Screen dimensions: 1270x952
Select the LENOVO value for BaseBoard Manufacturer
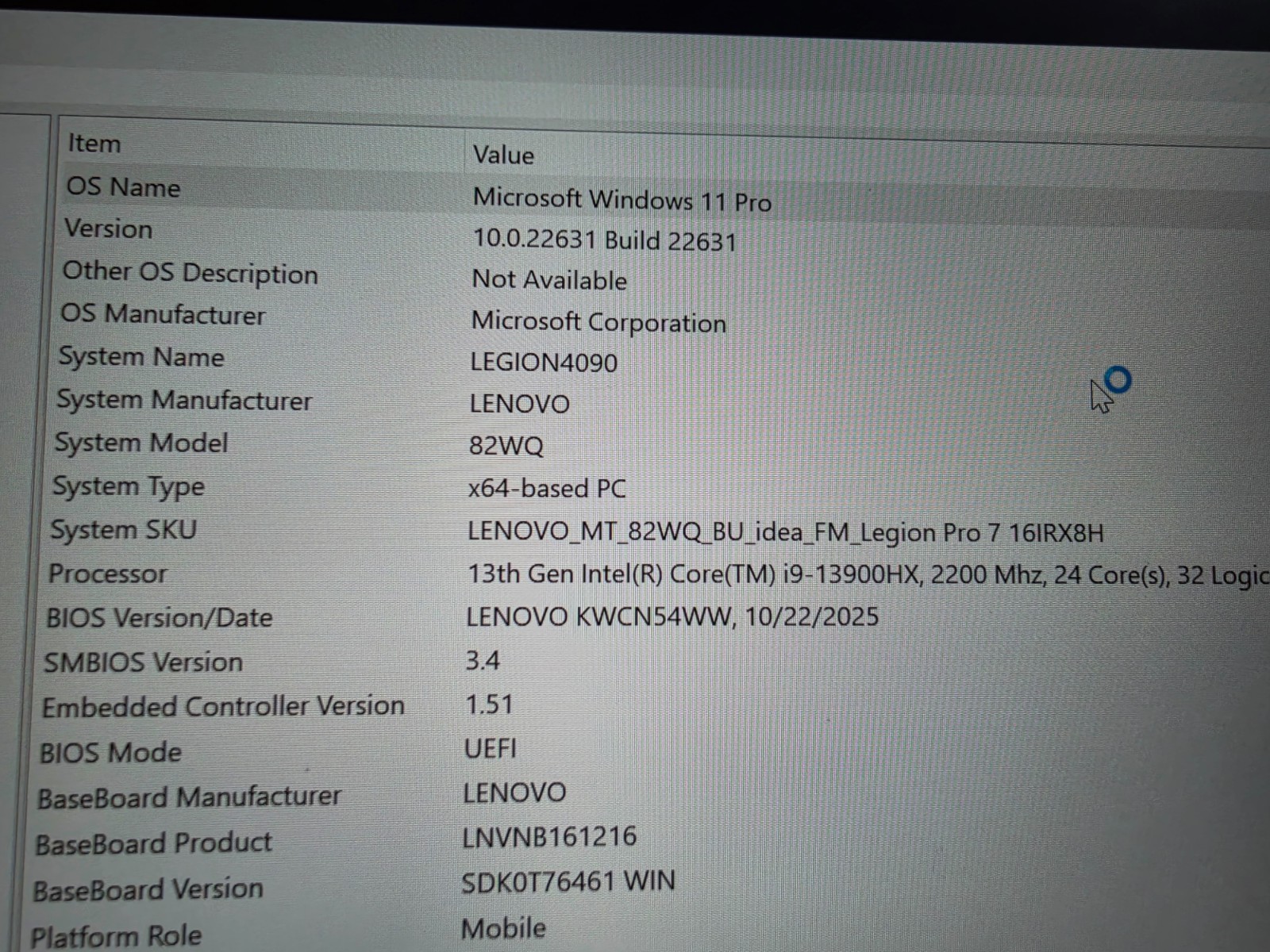(x=514, y=793)
